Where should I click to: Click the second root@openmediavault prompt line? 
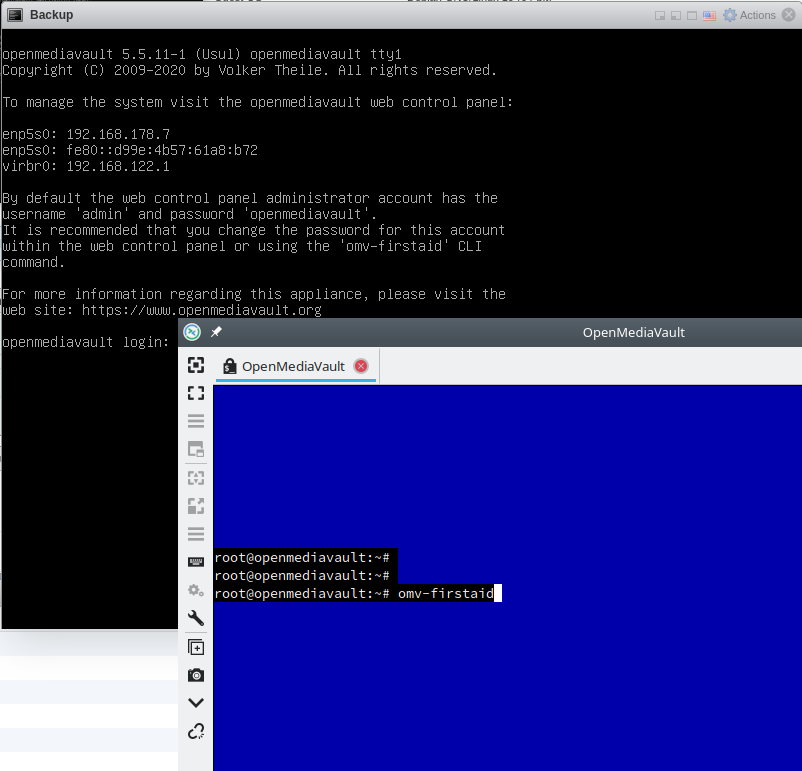pos(302,576)
